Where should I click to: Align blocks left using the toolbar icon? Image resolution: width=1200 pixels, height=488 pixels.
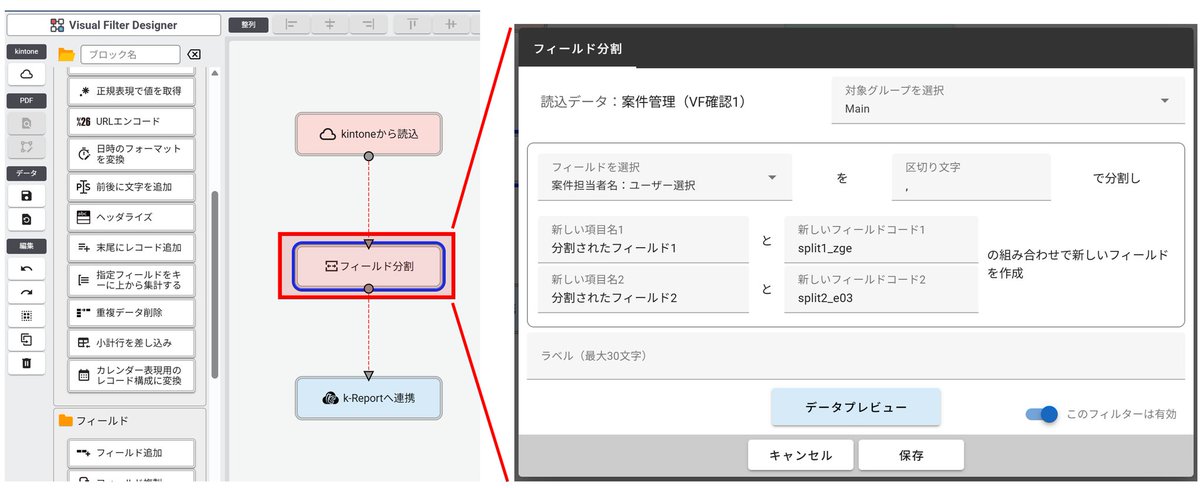[x=292, y=25]
